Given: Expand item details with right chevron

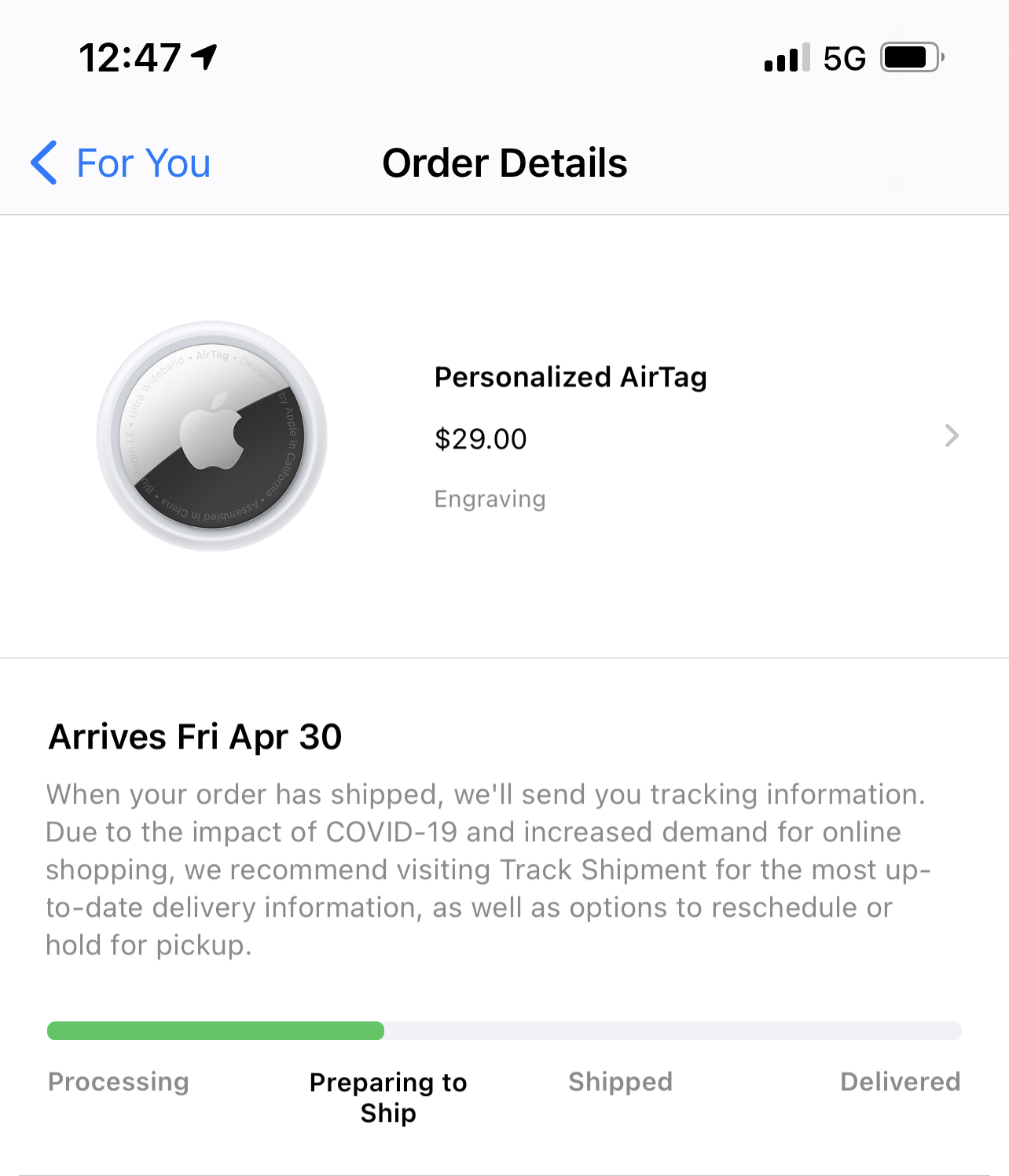Looking at the screenshot, I should (x=951, y=435).
